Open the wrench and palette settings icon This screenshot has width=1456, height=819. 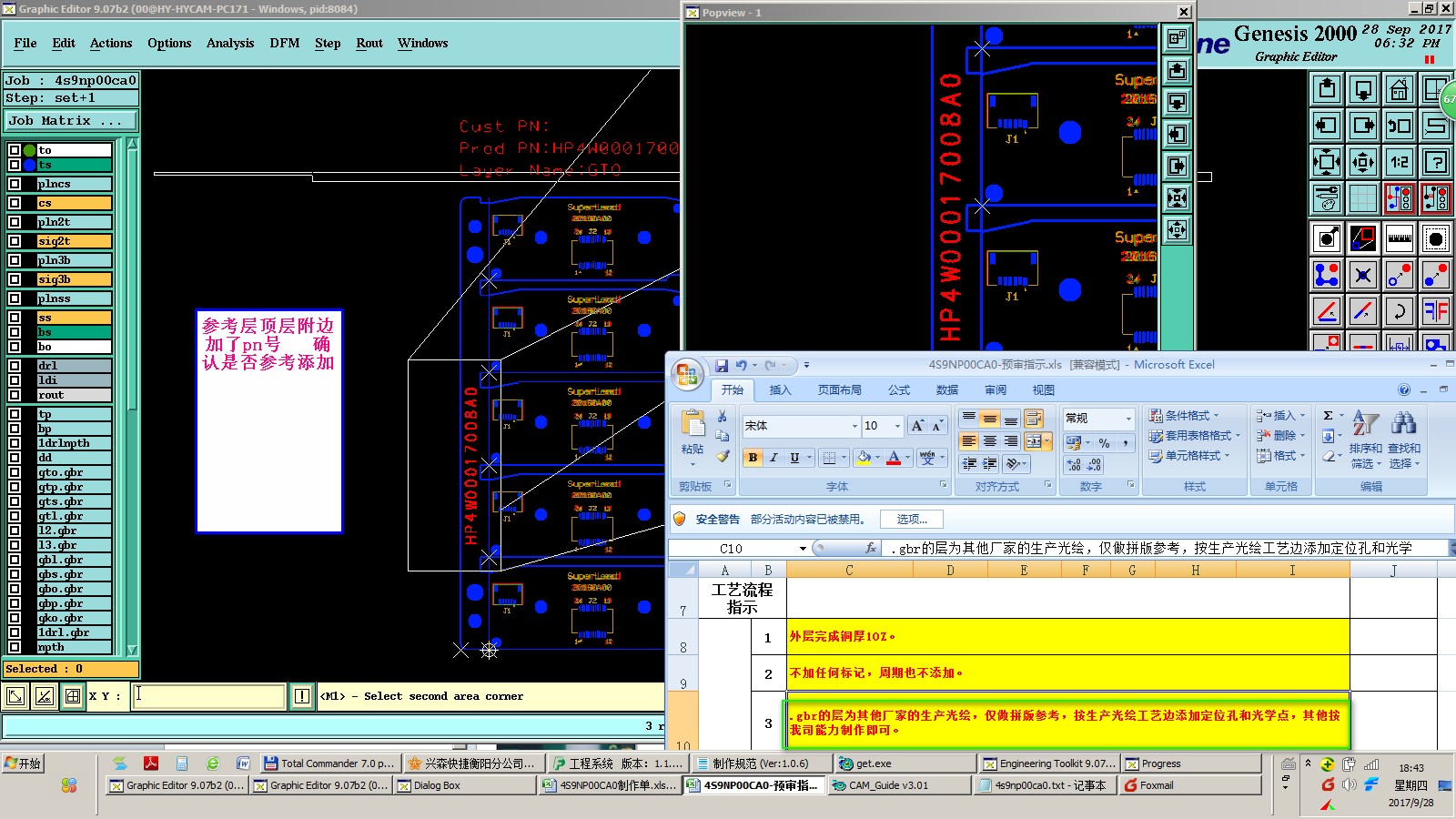click(x=1327, y=197)
